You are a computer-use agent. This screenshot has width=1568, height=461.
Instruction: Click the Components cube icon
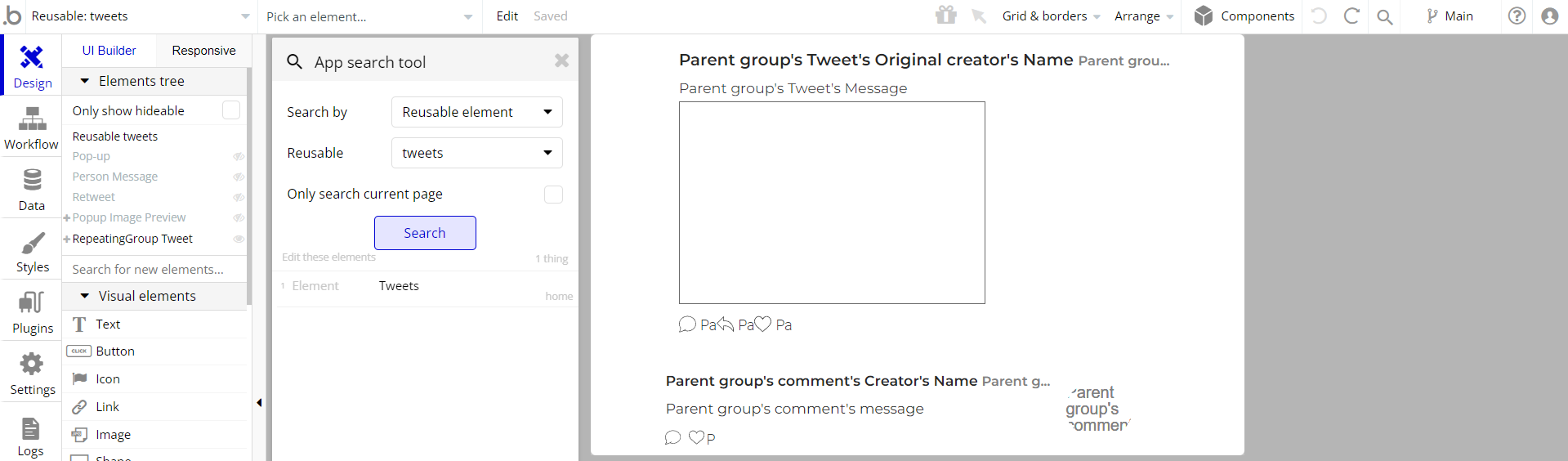(x=1203, y=16)
